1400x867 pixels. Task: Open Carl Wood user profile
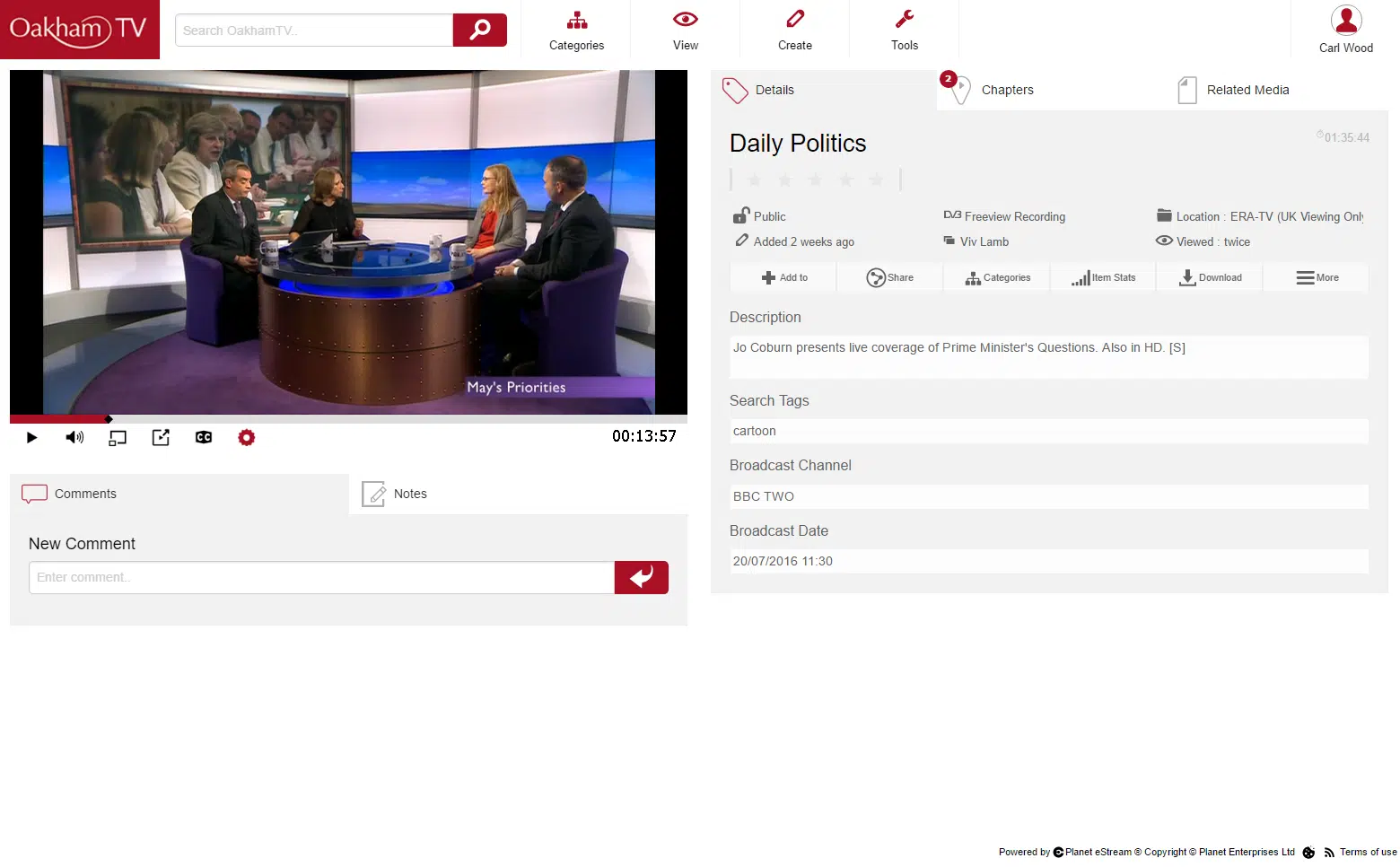(x=1346, y=30)
